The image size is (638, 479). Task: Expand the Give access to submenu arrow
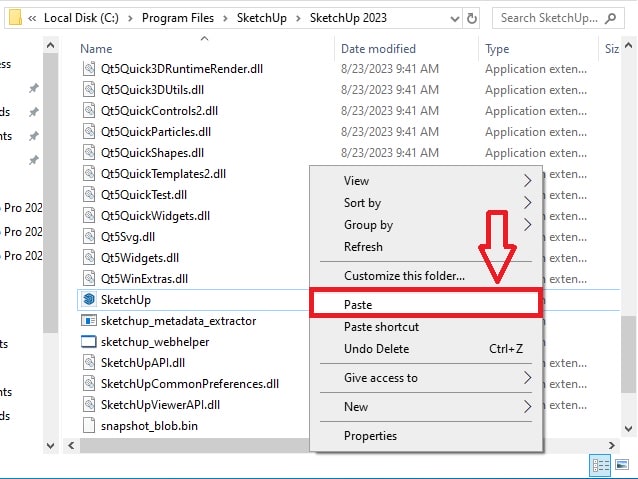pyautogui.click(x=527, y=378)
